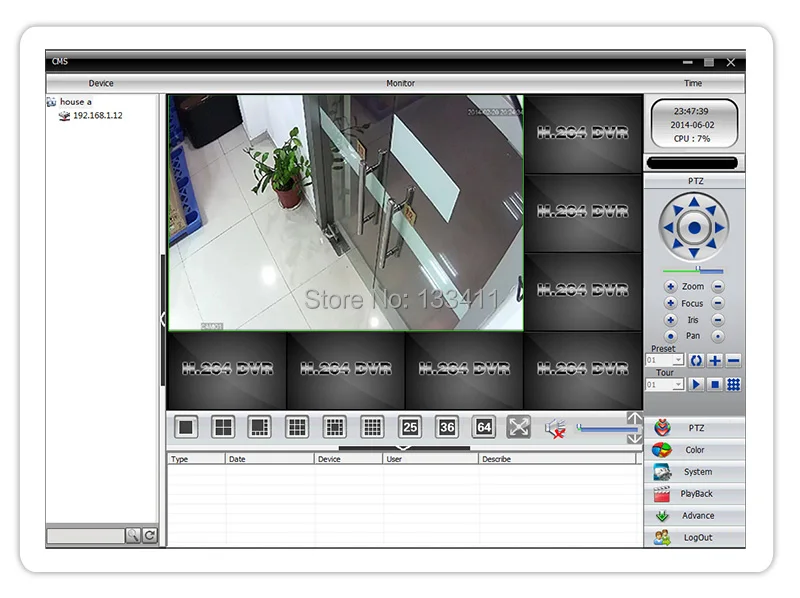The image size is (800, 598).
Task: Click the device search field
Action: [x=86, y=536]
